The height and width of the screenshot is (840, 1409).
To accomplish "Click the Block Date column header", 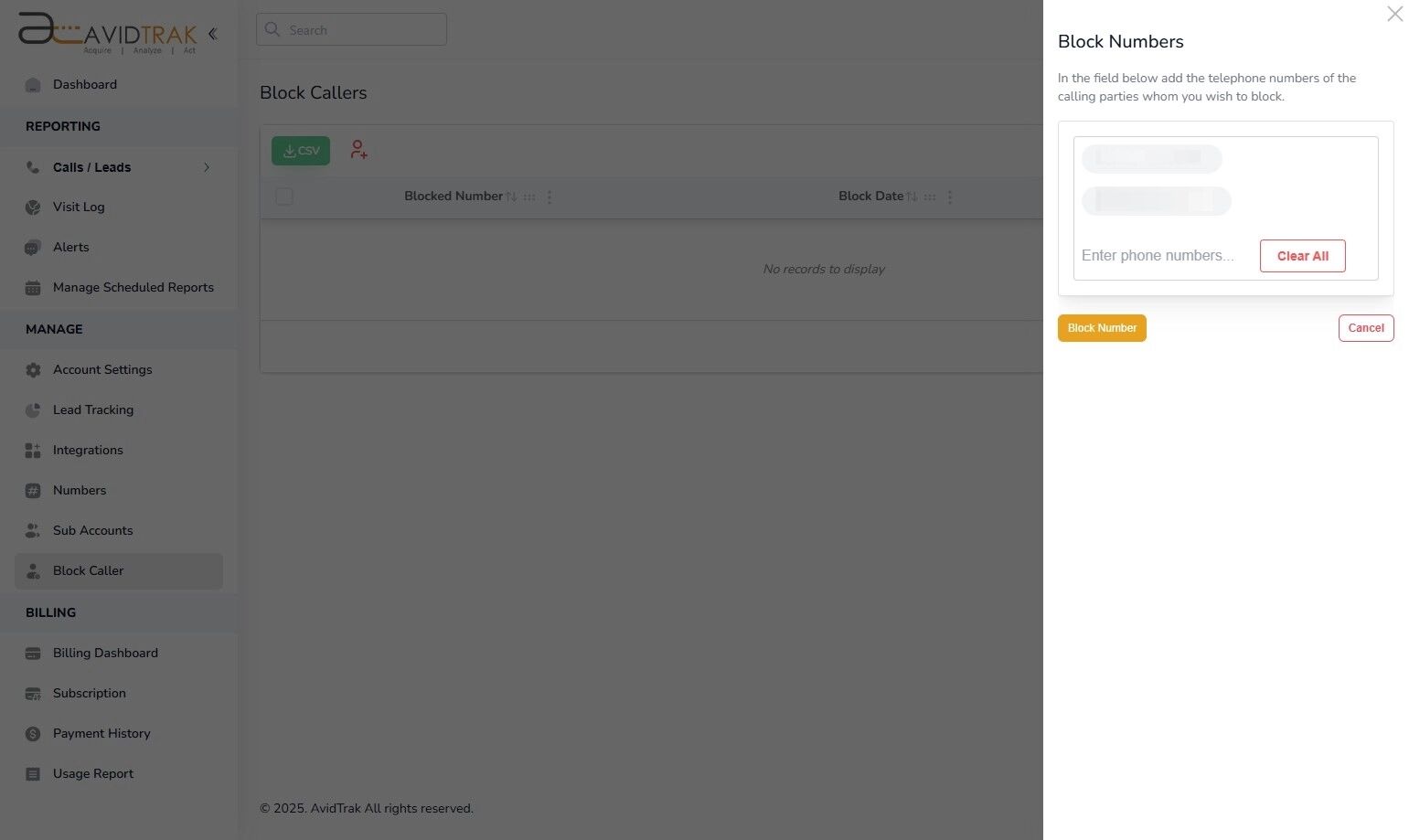I will (x=870, y=197).
